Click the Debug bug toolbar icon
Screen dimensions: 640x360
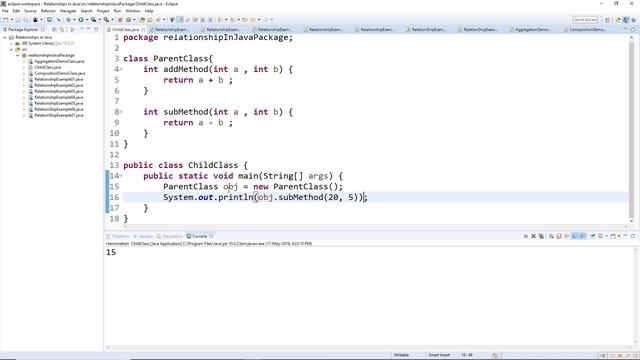tap(68, 20)
